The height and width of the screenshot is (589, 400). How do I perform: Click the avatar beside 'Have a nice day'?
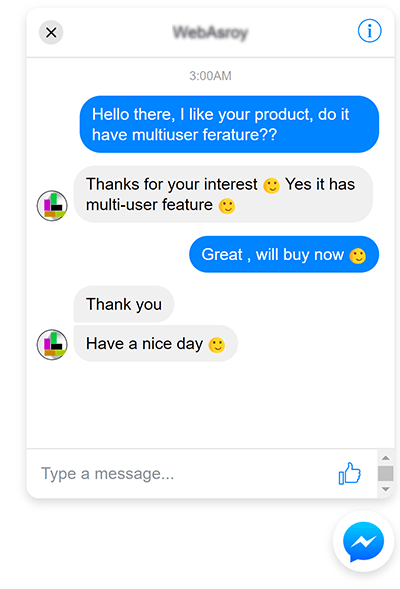[52, 344]
